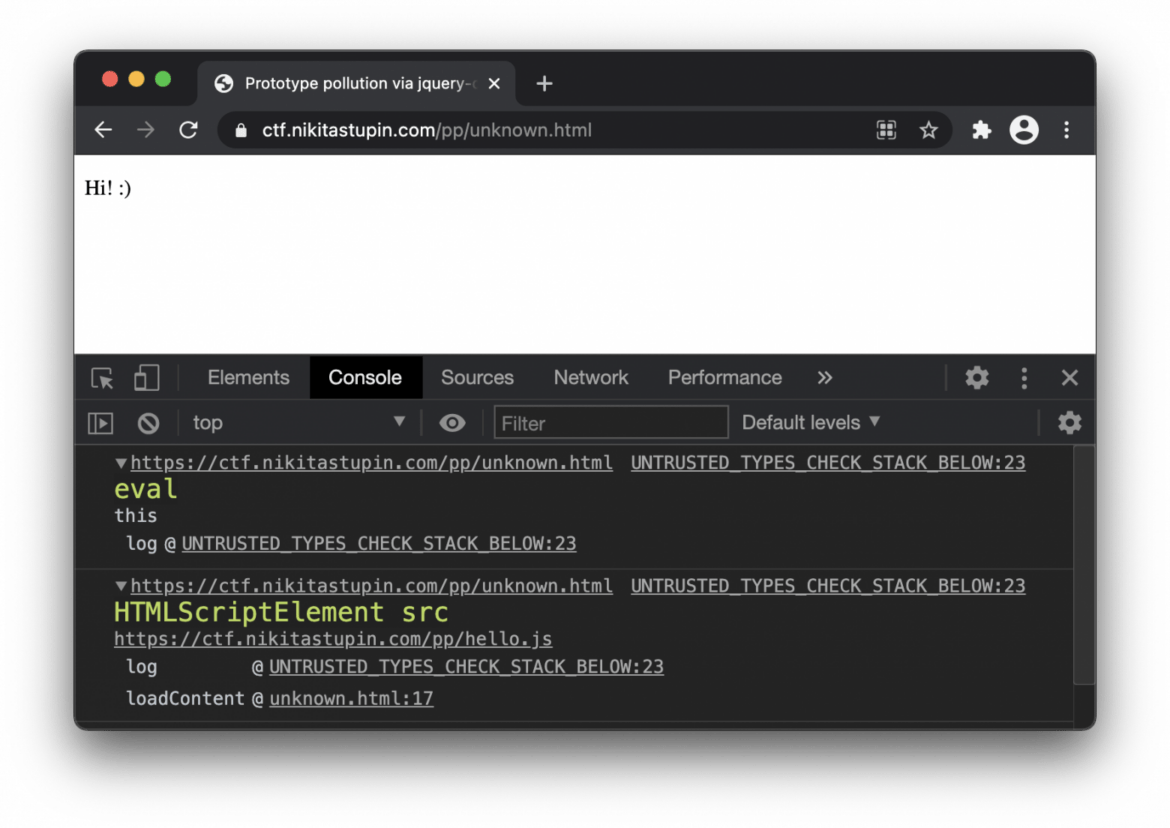Open the Chrome extensions puzzle icon
The height and width of the screenshot is (828, 1170).
click(x=981, y=130)
